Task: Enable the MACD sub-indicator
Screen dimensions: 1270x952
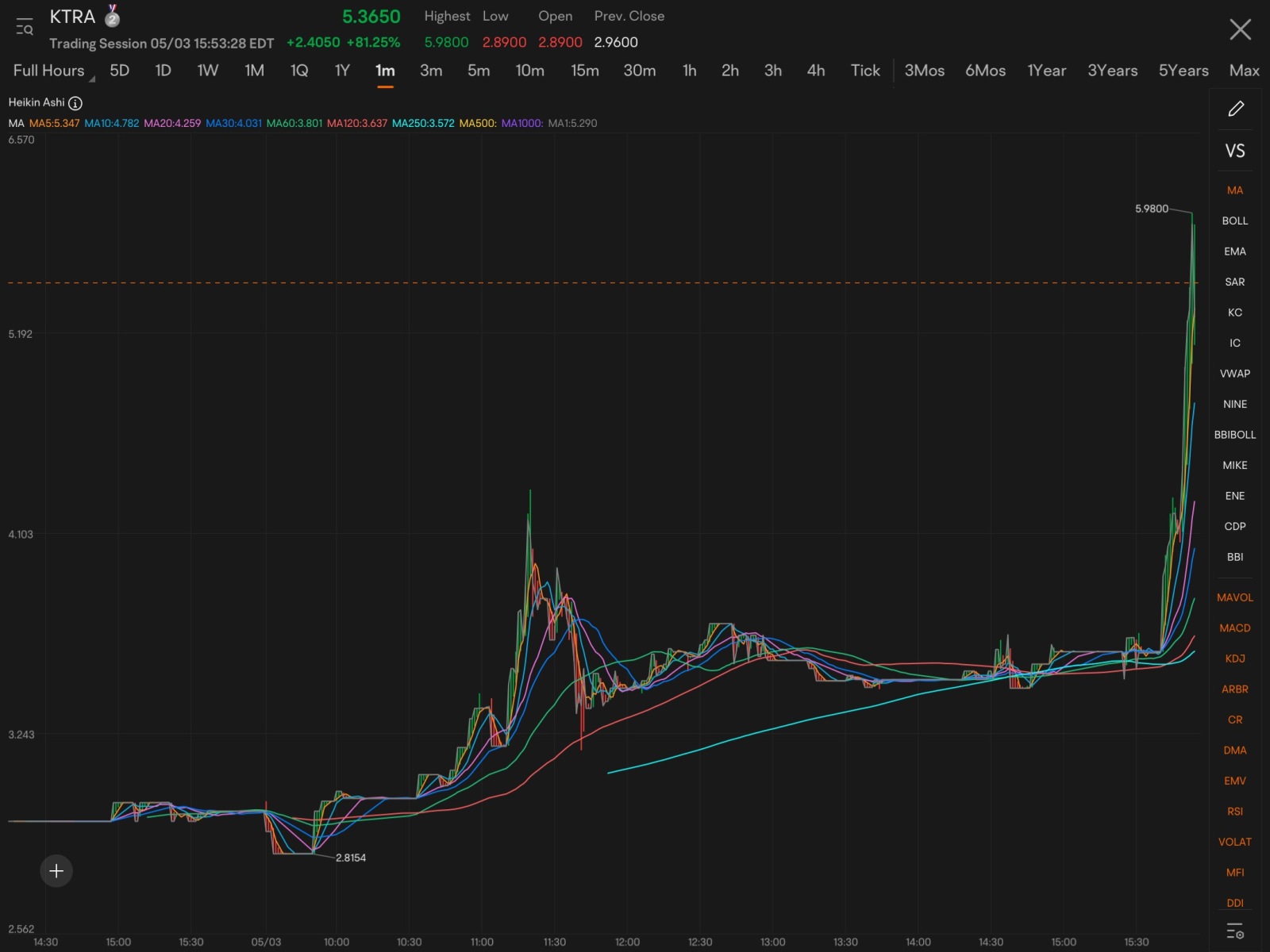Action: [1235, 628]
